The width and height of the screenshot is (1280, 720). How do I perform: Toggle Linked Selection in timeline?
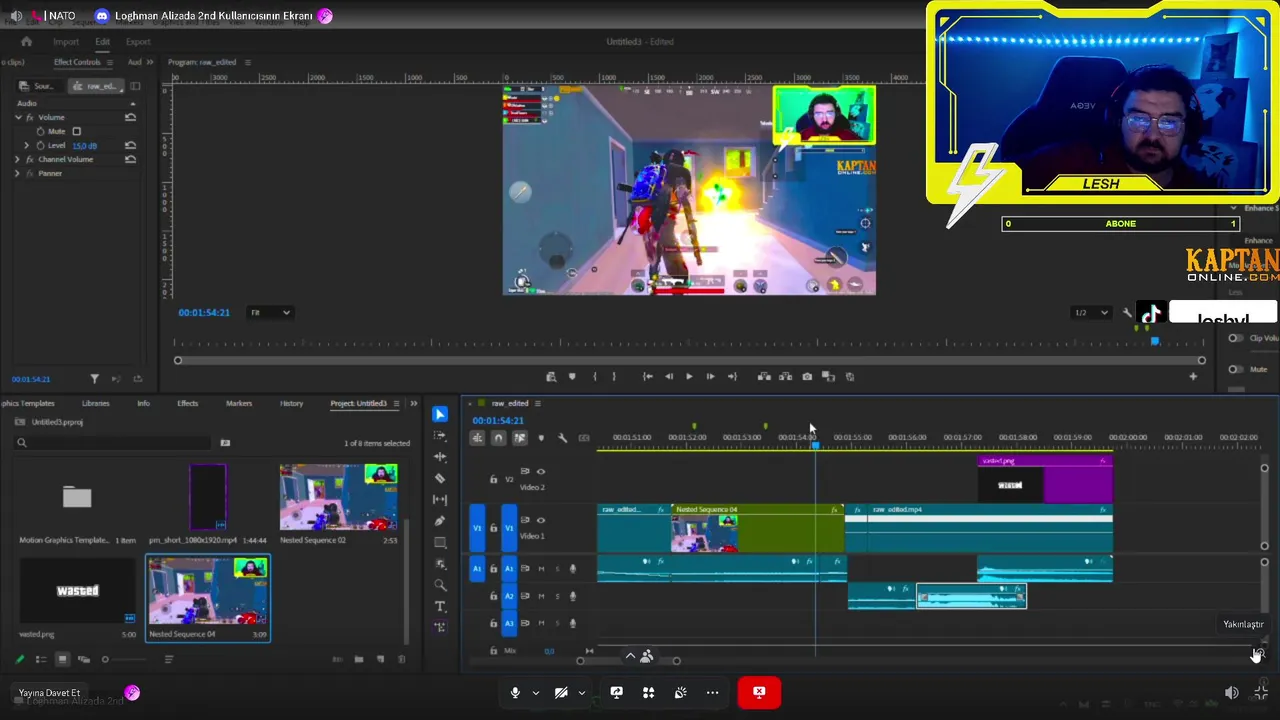tap(520, 437)
